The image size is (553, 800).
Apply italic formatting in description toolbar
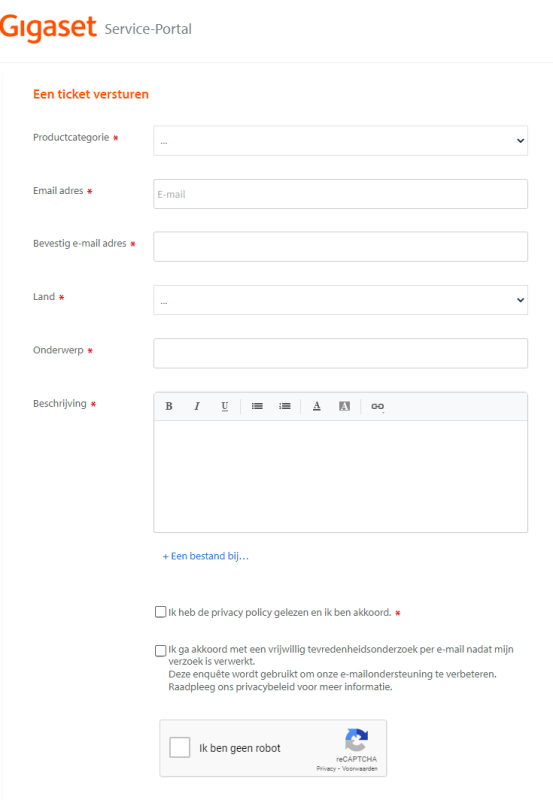[x=197, y=406]
